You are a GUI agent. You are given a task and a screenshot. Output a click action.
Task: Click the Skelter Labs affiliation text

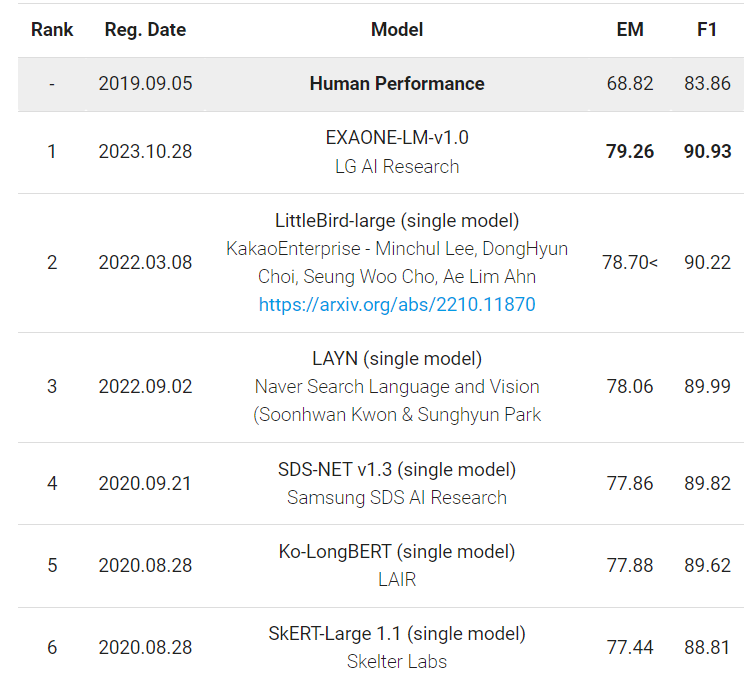(x=397, y=662)
